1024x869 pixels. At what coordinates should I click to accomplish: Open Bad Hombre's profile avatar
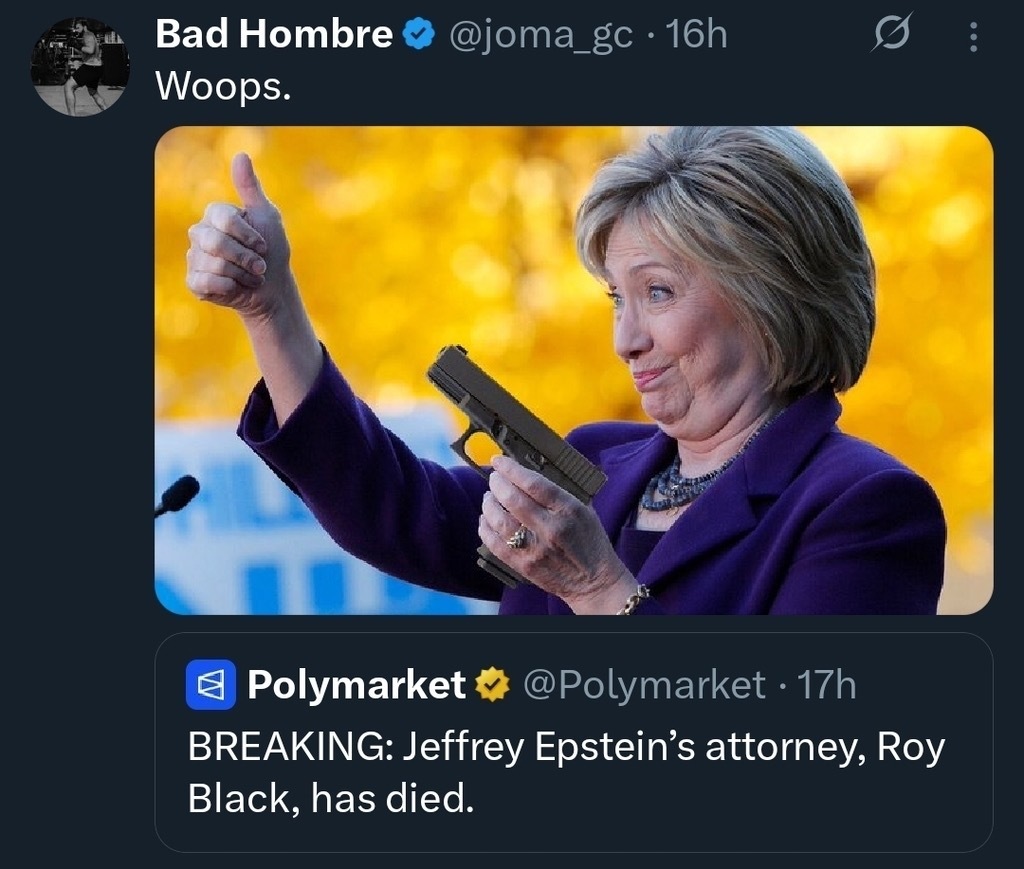pyautogui.click(x=80, y=66)
